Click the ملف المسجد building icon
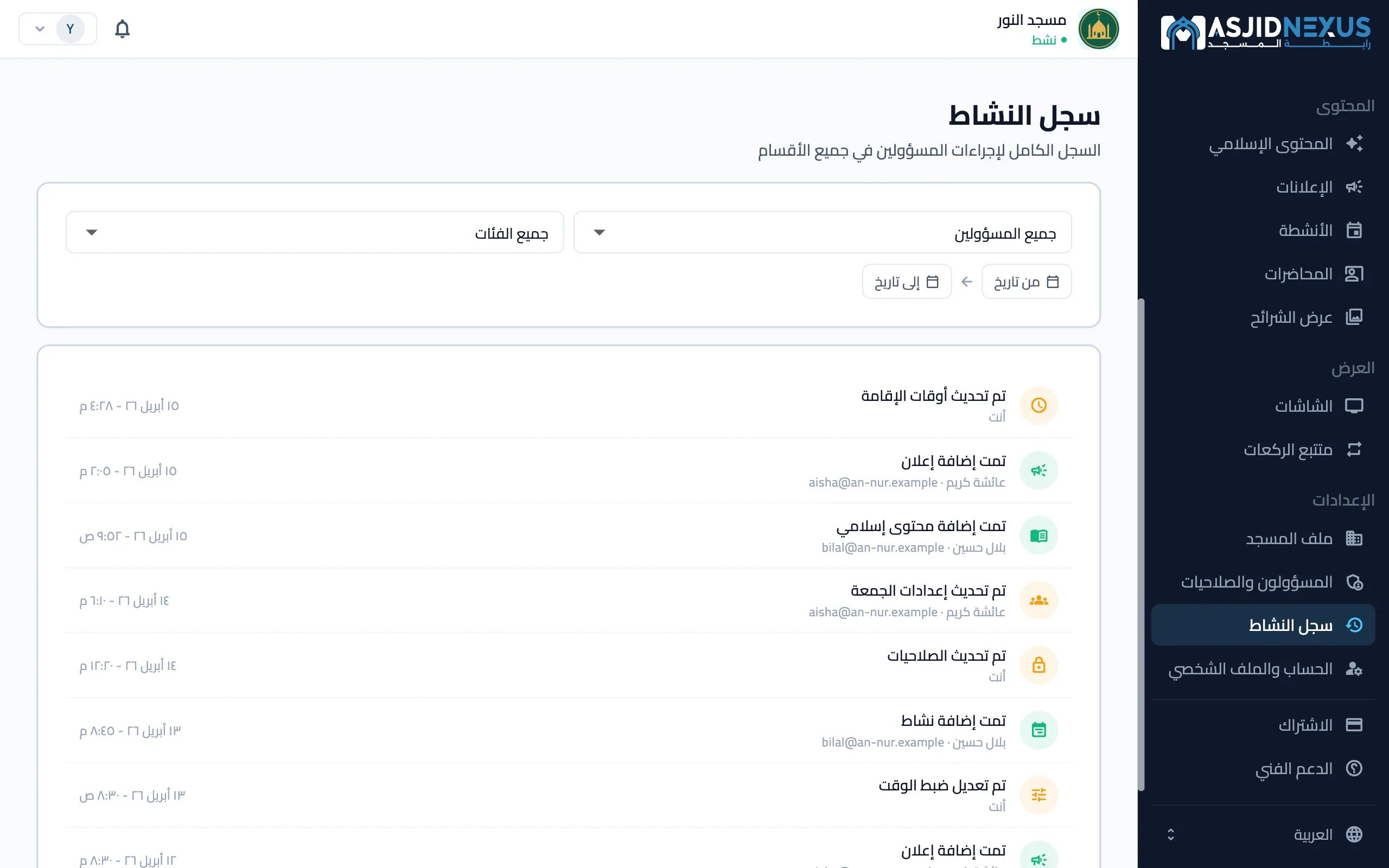This screenshot has height=868, width=1389. click(1354, 539)
